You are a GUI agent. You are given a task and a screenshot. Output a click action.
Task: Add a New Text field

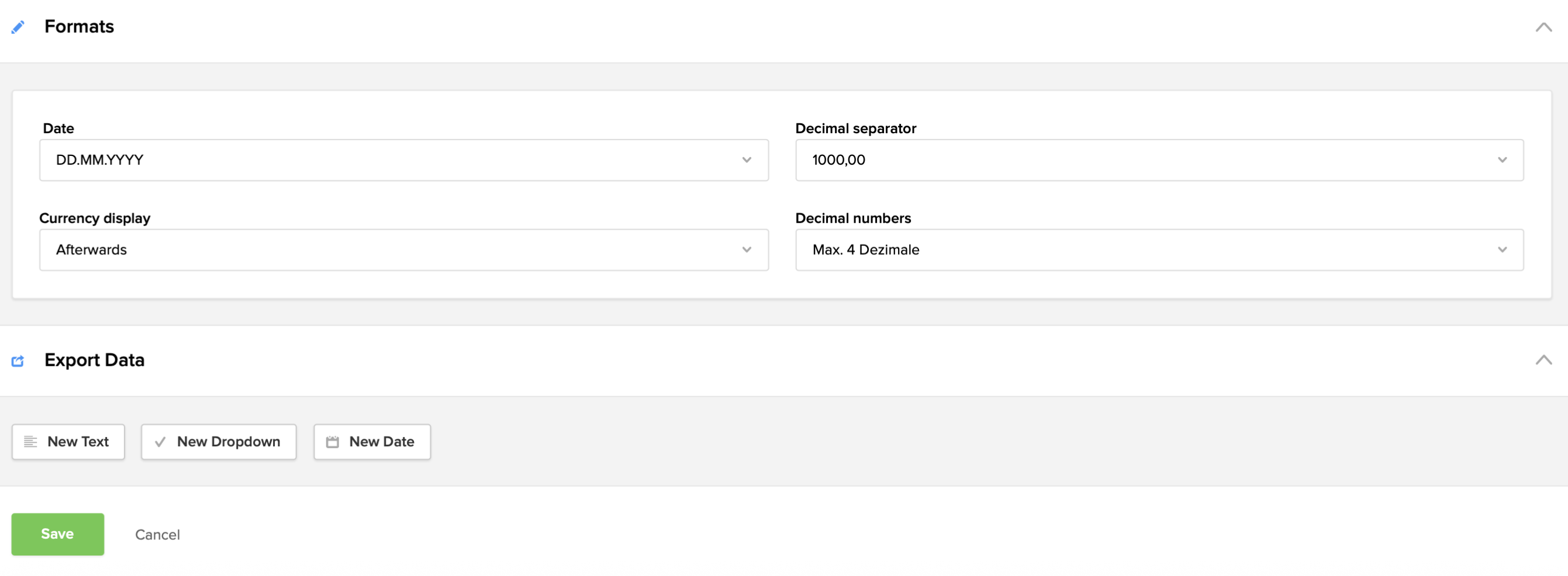[x=68, y=442]
